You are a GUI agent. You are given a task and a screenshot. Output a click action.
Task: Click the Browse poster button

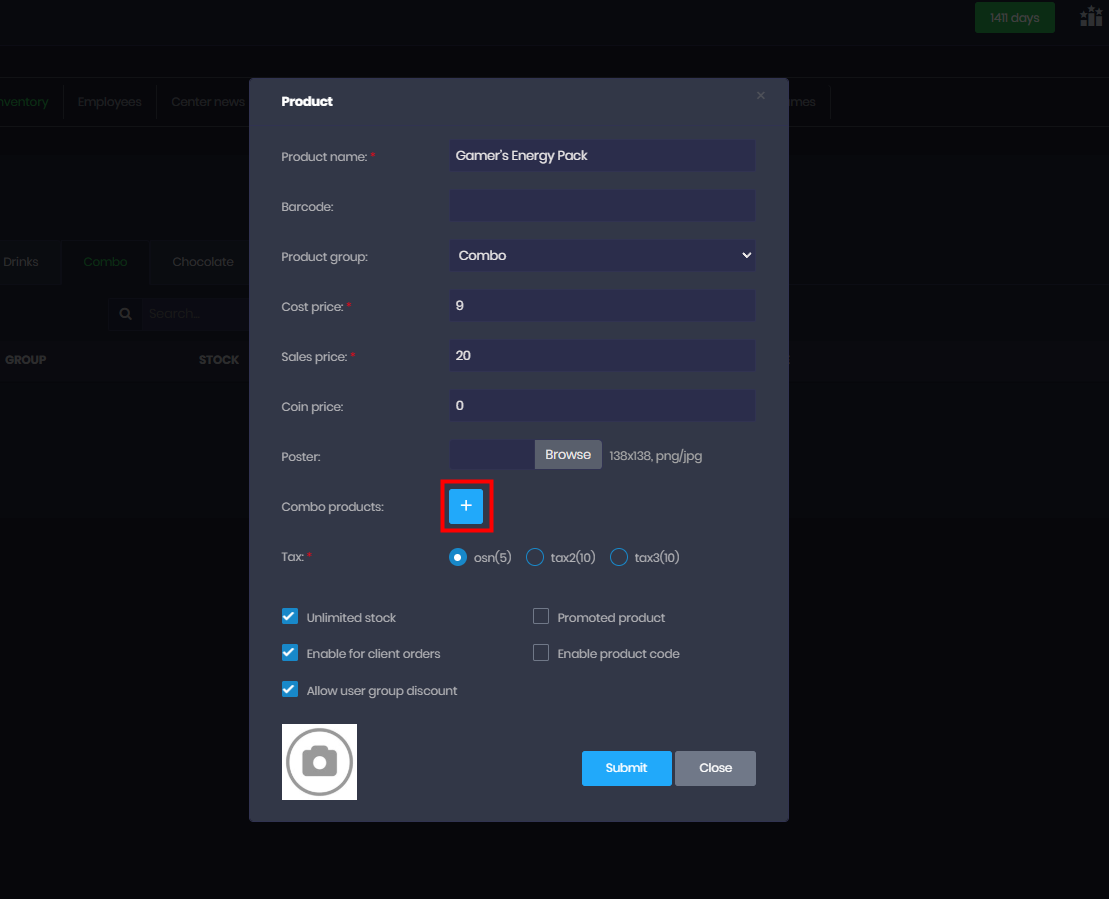[x=568, y=455]
